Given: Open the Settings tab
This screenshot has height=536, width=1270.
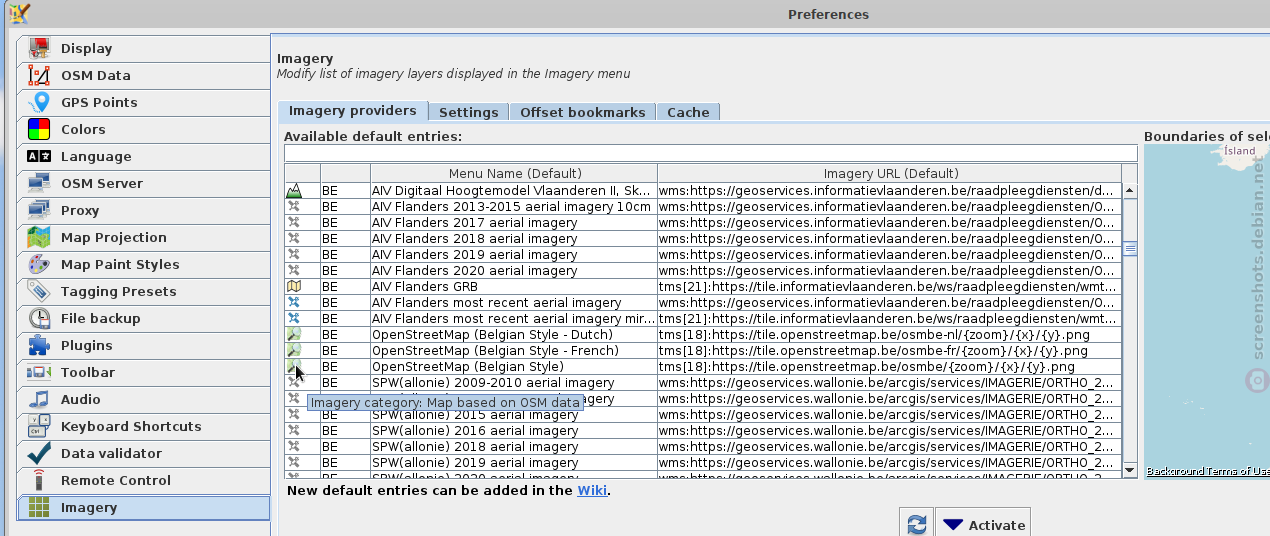Looking at the screenshot, I should click(469, 112).
